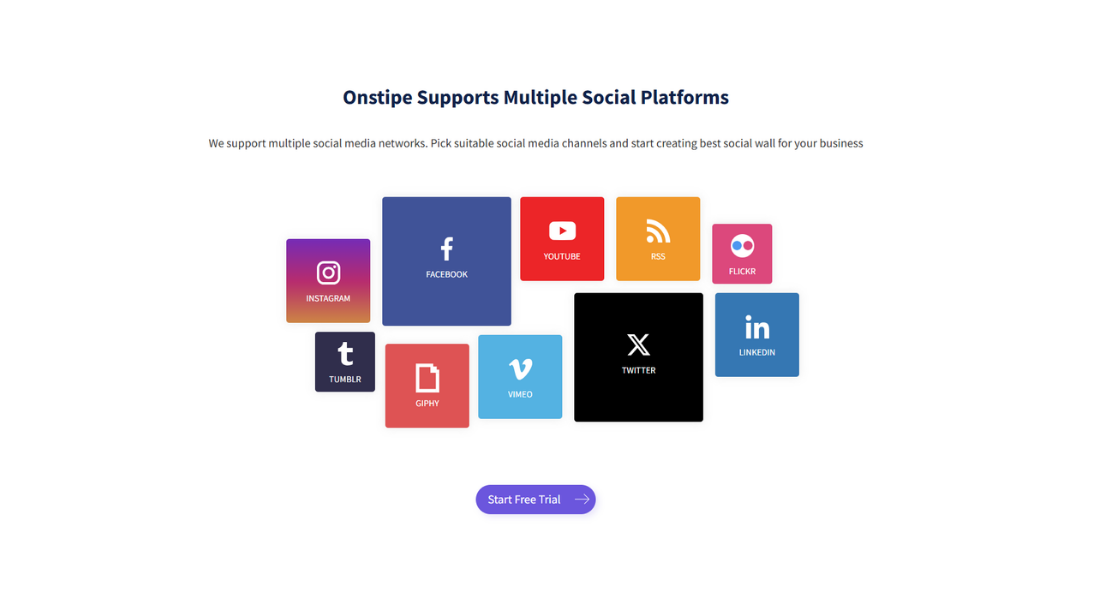Select the orange RSS feed icon

658,230
